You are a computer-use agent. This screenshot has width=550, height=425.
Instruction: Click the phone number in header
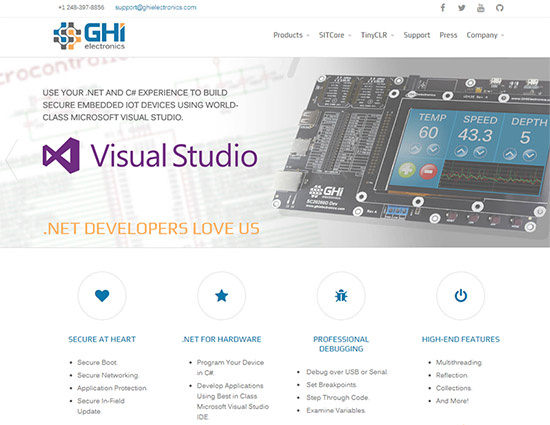81,7
